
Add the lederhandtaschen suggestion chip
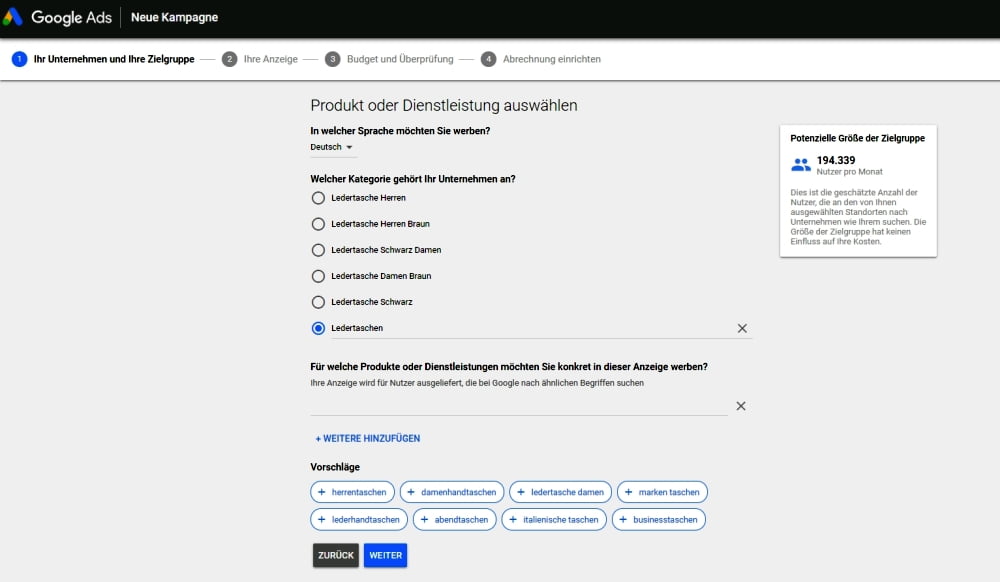(358, 520)
